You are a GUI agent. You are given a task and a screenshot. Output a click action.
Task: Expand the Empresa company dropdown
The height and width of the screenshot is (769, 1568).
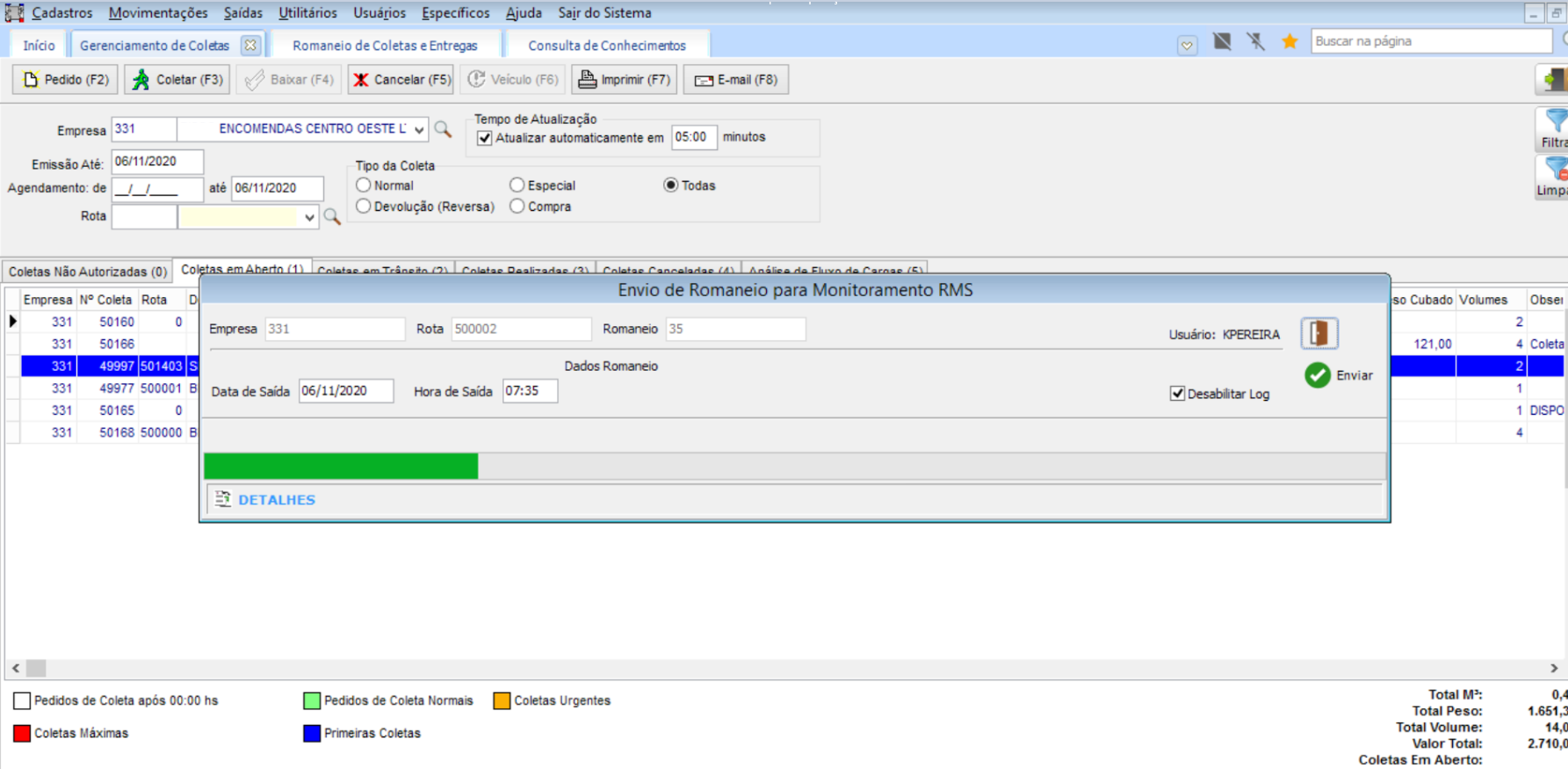click(419, 129)
